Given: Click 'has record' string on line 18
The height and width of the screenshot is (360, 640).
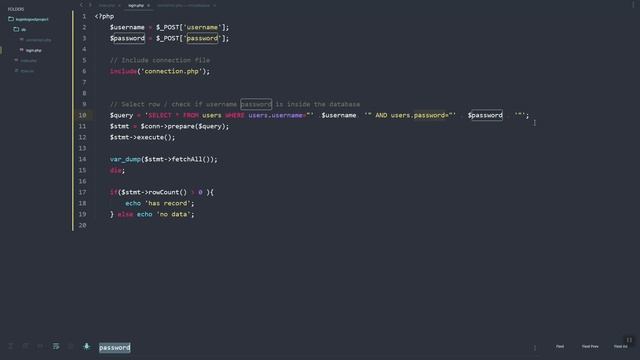Looking at the screenshot, I should click(x=167, y=203).
